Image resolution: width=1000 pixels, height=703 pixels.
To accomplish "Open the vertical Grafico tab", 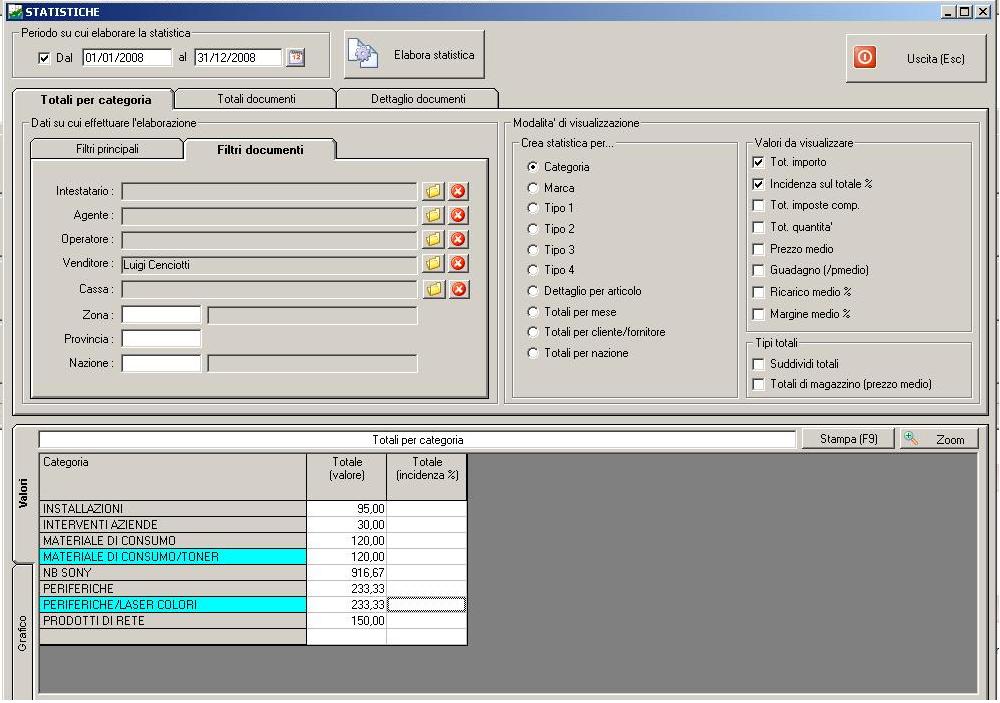I will [x=22, y=633].
